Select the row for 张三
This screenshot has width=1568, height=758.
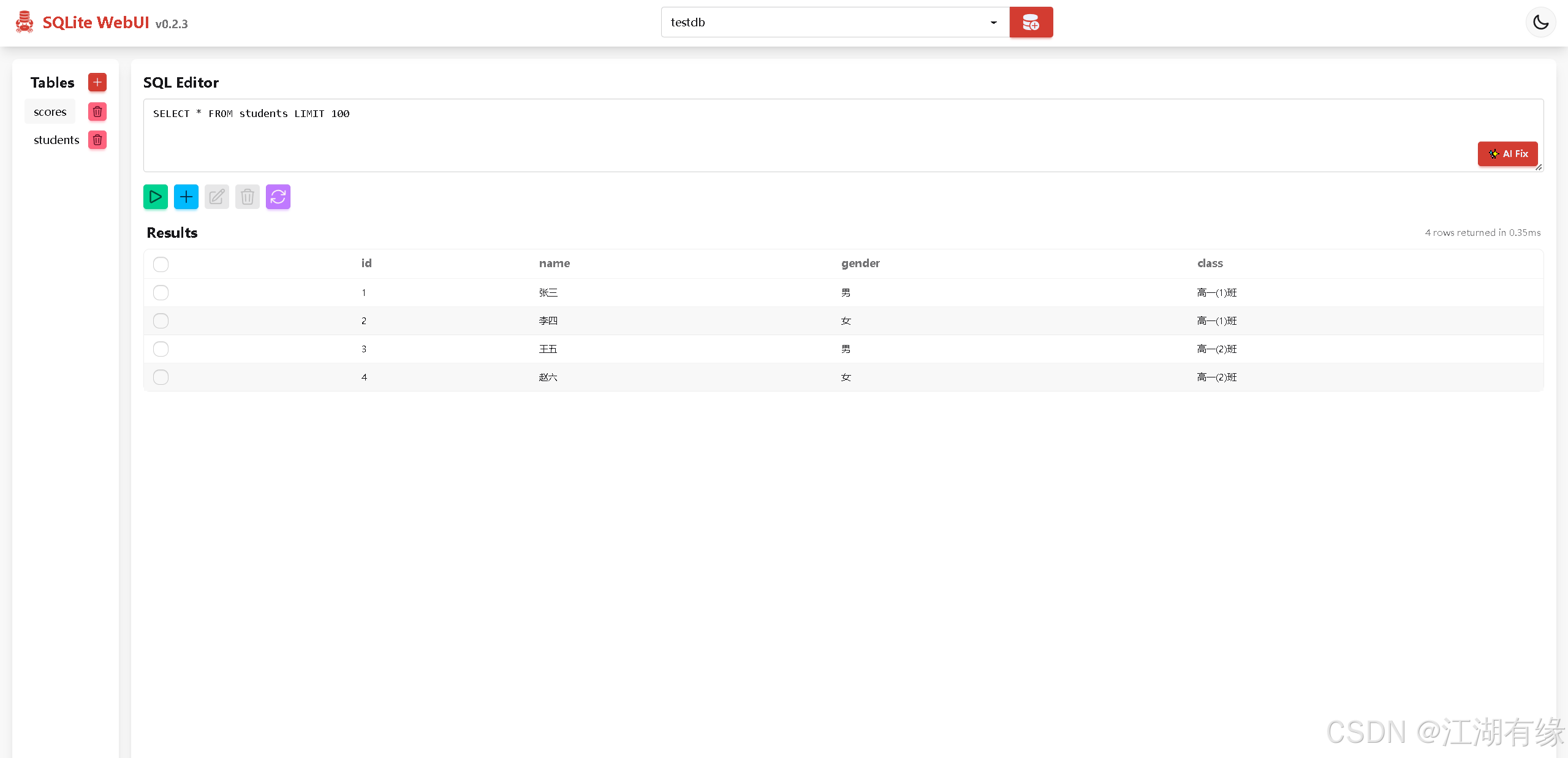point(161,292)
